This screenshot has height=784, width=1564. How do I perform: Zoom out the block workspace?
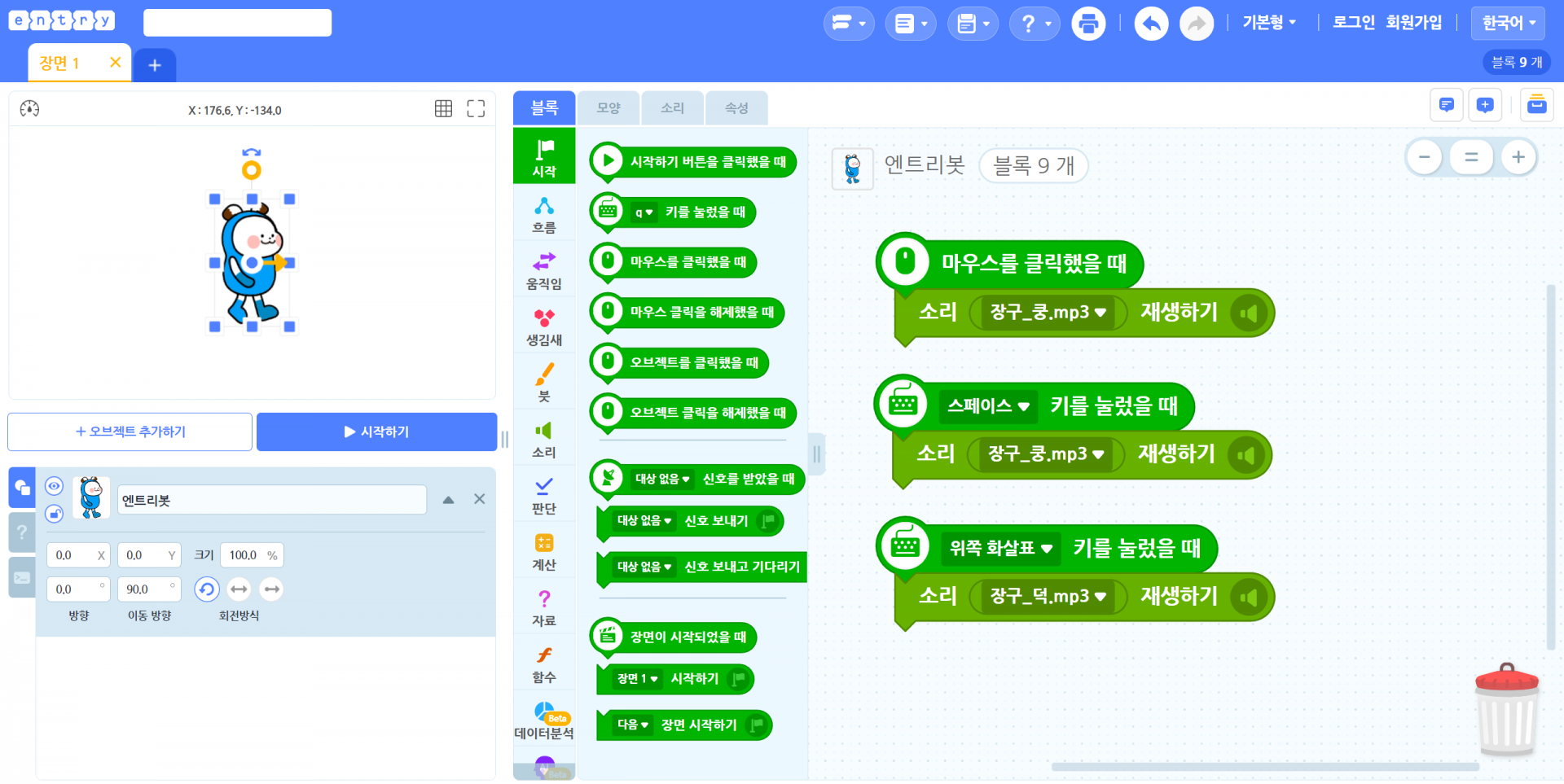(x=1425, y=157)
